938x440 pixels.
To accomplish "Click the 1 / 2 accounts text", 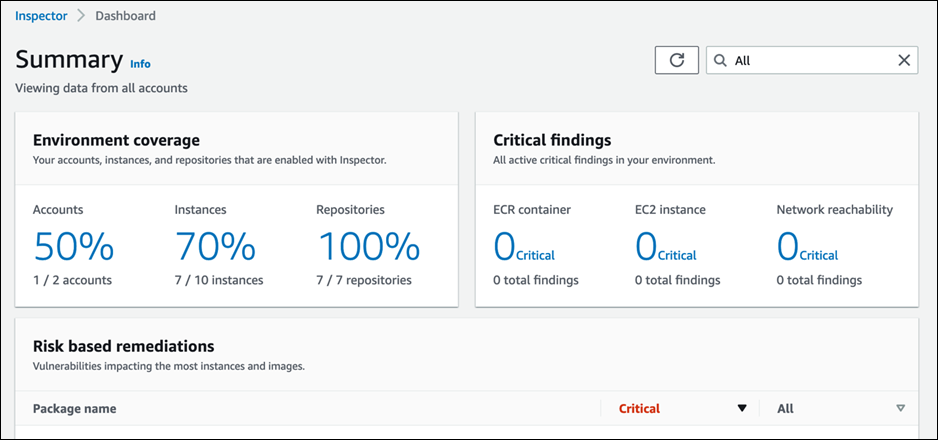I will 72,280.
